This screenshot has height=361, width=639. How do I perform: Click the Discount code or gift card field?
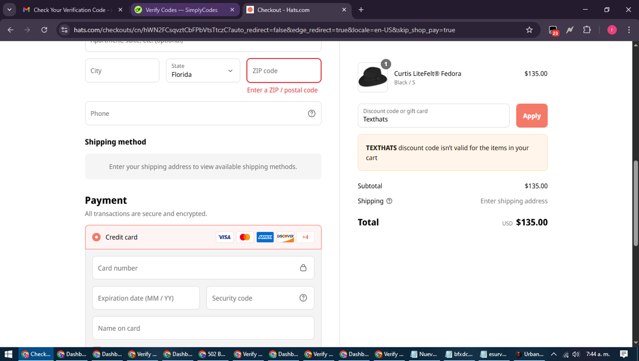pyautogui.click(x=433, y=115)
